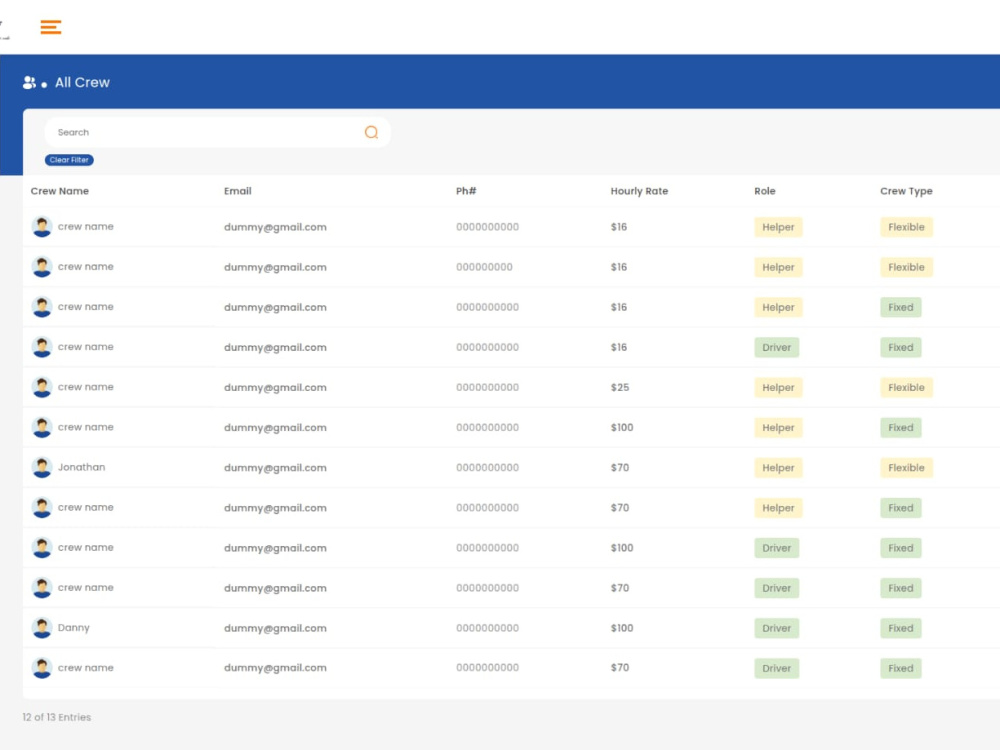Open the orange hamburger menu
Screen dimensions: 1000x750
click(x=50, y=27)
